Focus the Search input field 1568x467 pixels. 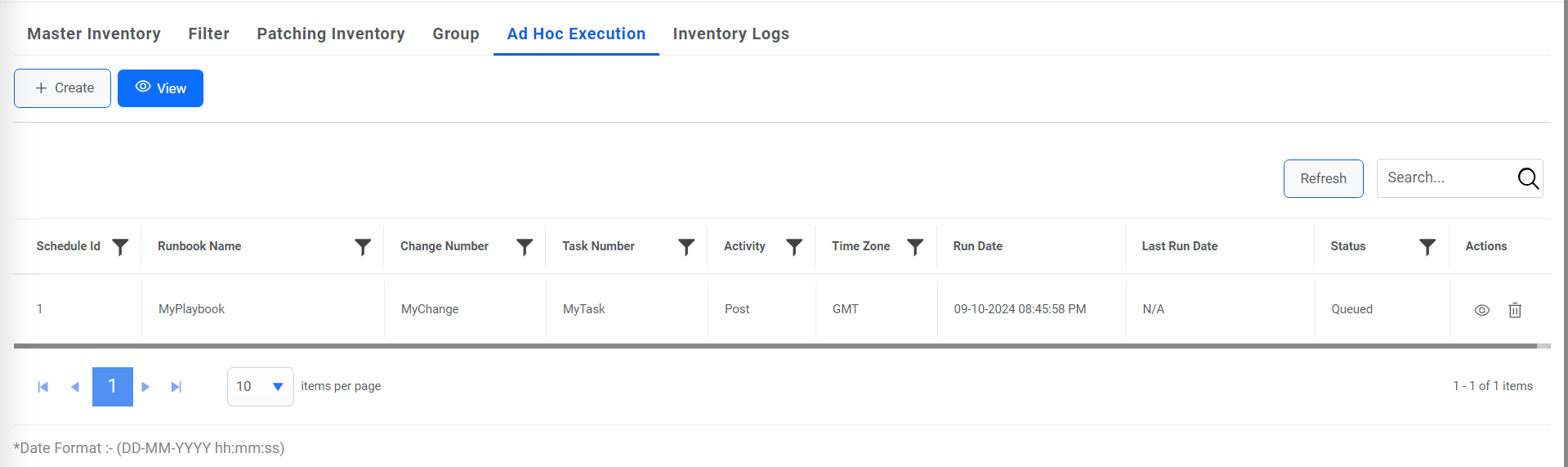[1444, 178]
